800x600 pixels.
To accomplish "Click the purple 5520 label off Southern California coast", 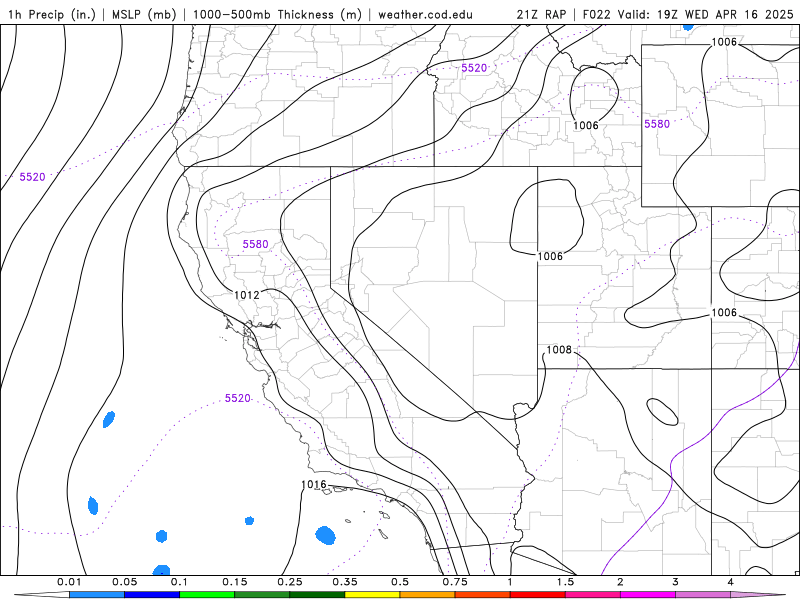I will (x=238, y=398).
